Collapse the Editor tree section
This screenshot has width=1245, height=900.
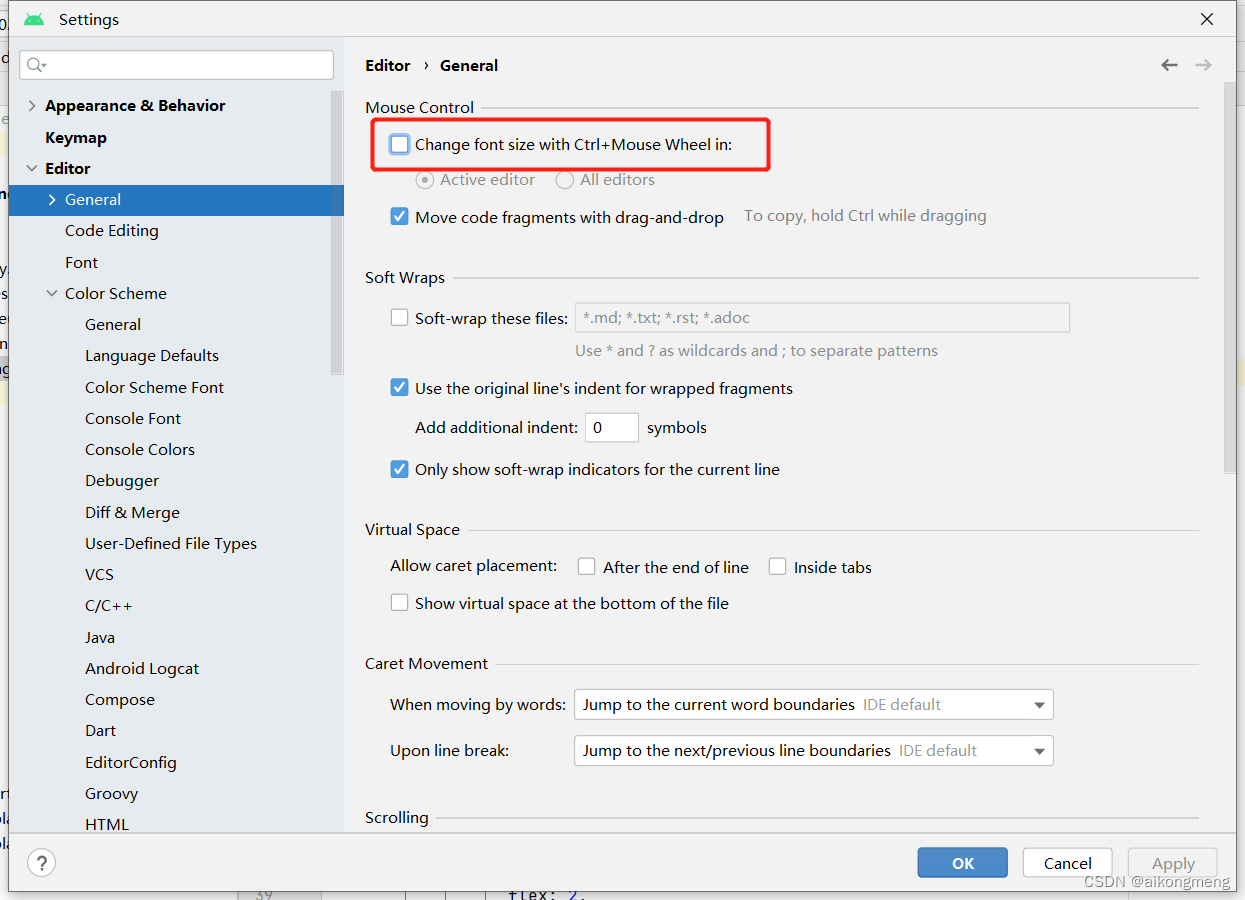[x=32, y=168]
